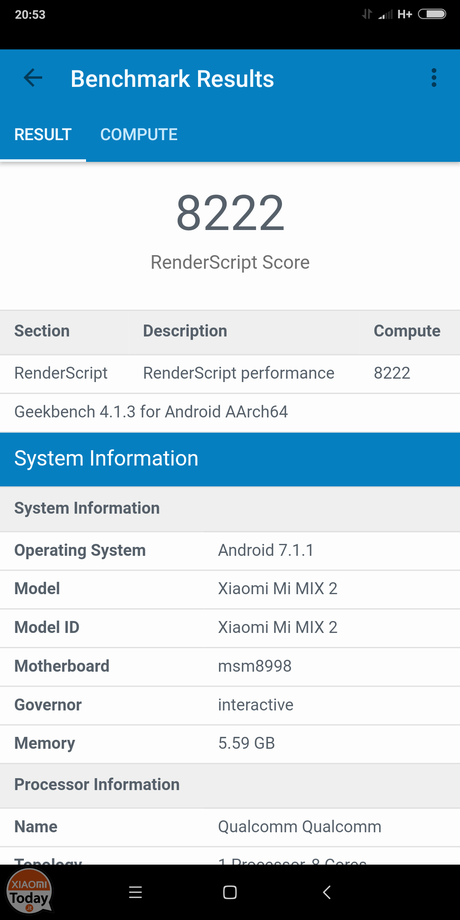
Task: Tap the Qualcomm Qualcomm processor name
Action: 300,827
